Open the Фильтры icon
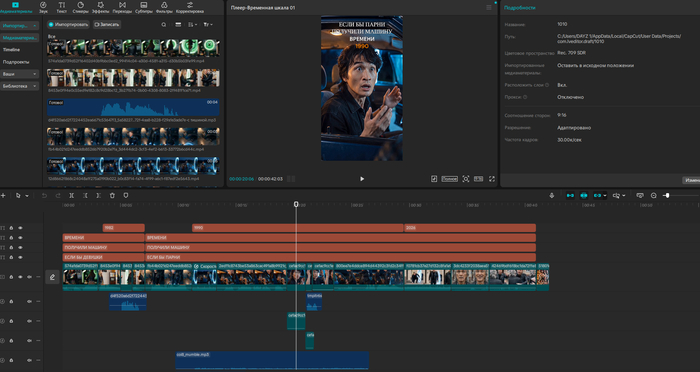This screenshot has width=700, height=372. point(164,7)
